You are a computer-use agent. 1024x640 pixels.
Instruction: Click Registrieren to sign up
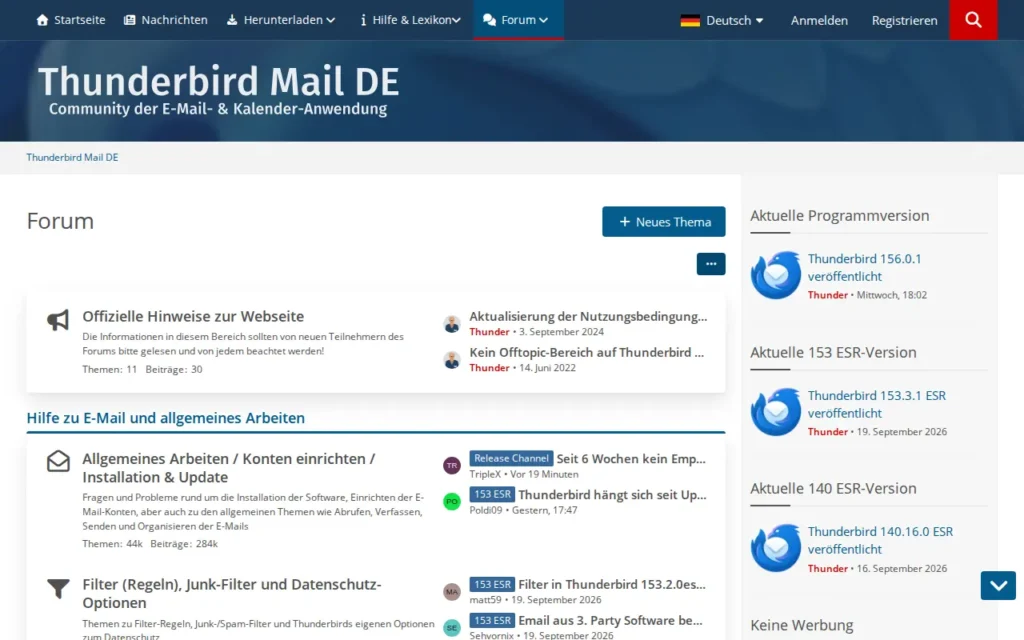click(x=904, y=20)
